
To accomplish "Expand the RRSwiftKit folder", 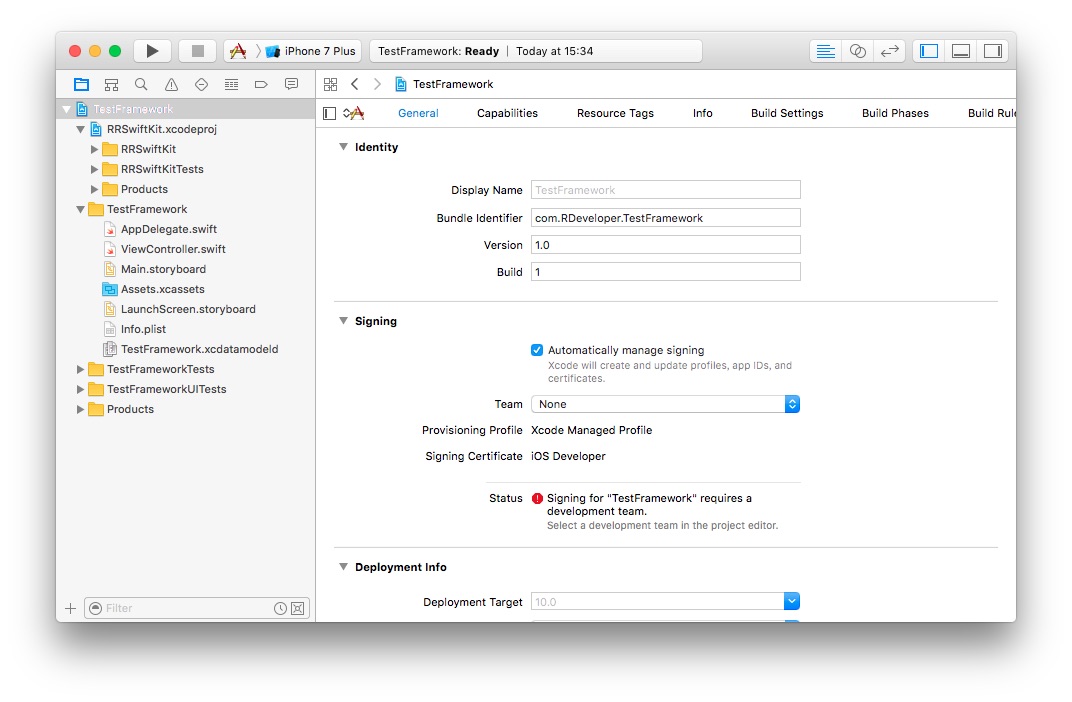I will (94, 149).
